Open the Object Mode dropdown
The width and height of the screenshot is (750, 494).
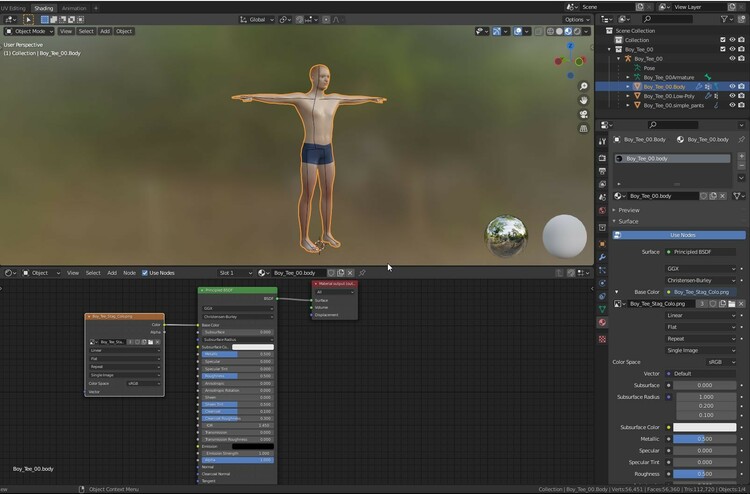point(28,31)
